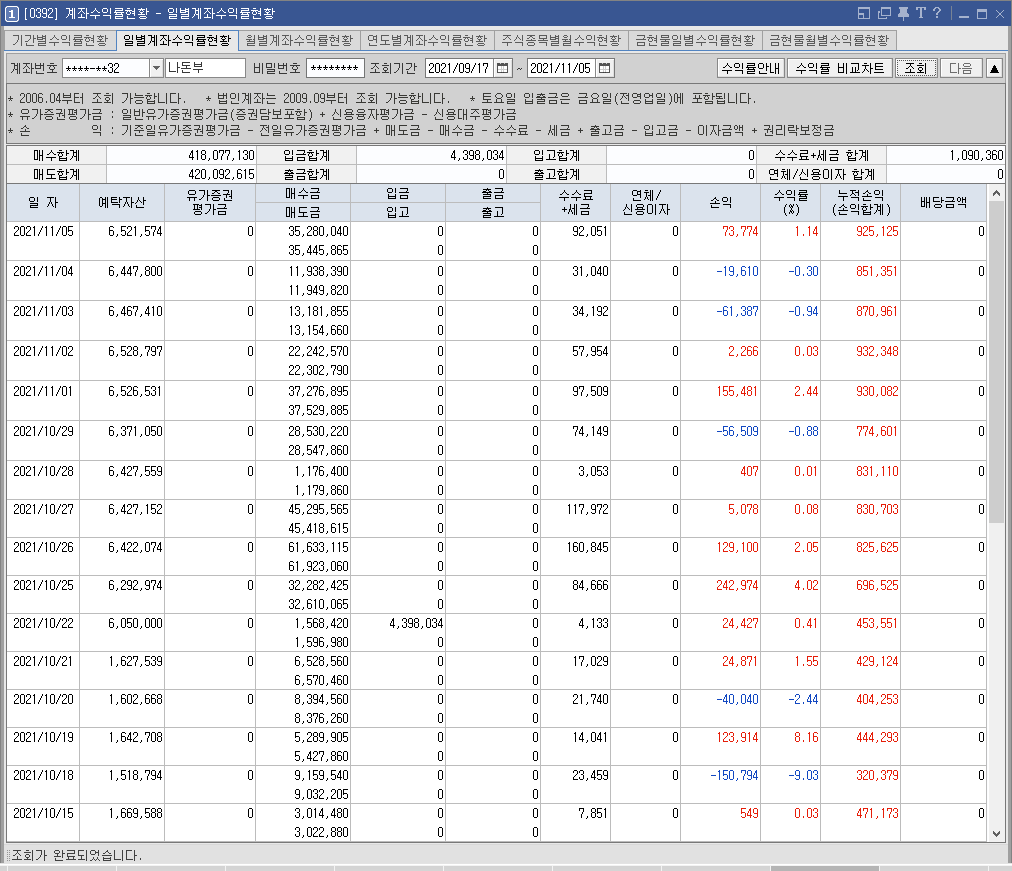The width and height of the screenshot is (1012, 871).
Task: Click the end date field 2021/11/05
Action: tap(562, 68)
